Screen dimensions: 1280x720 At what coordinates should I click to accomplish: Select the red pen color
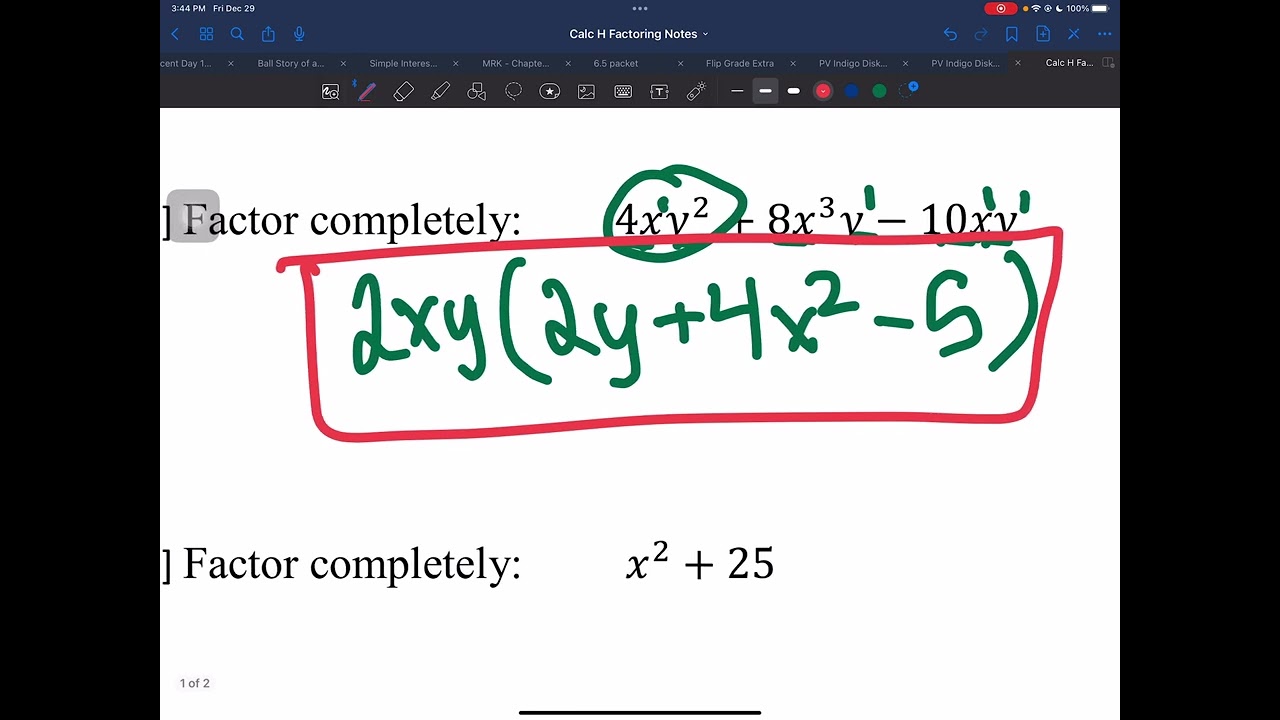[823, 91]
